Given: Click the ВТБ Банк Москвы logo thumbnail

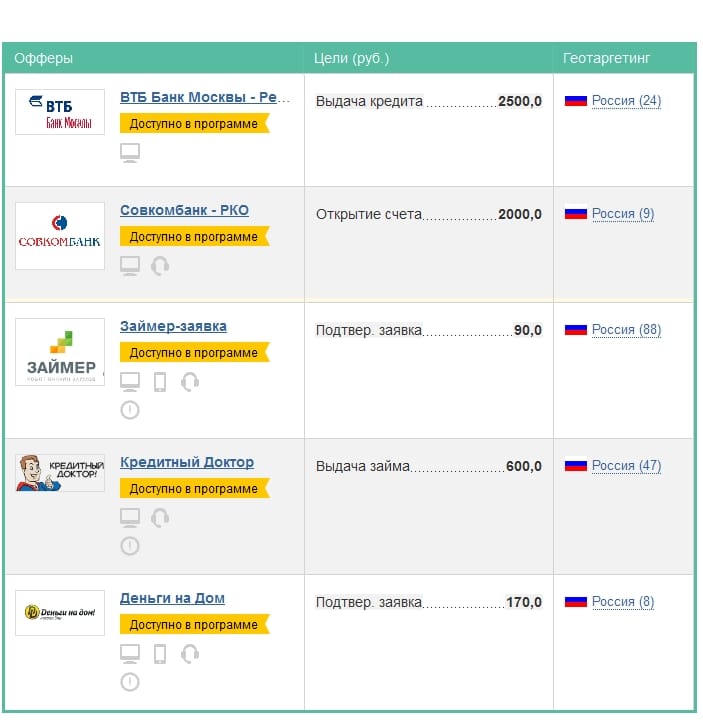Looking at the screenshot, I should [x=60, y=112].
